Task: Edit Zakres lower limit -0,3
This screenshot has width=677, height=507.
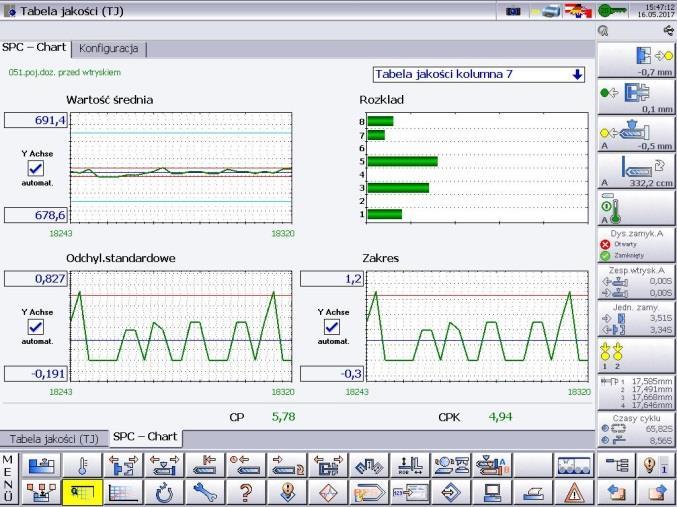Action: click(x=332, y=374)
